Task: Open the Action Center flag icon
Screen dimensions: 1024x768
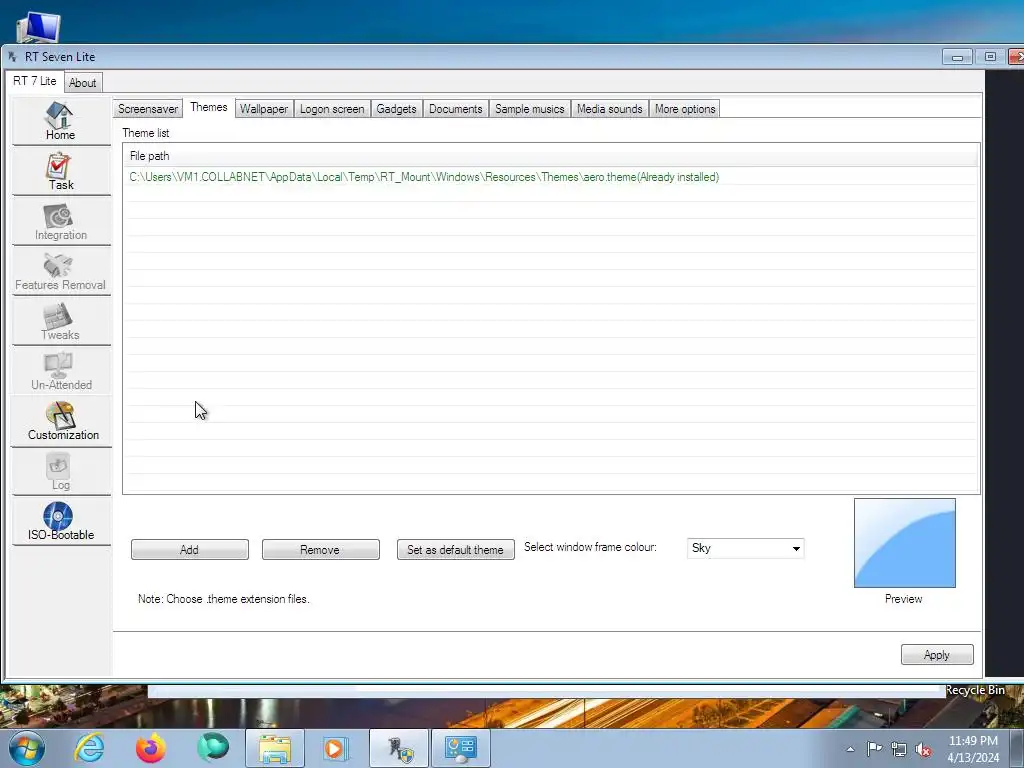Action: click(x=874, y=748)
